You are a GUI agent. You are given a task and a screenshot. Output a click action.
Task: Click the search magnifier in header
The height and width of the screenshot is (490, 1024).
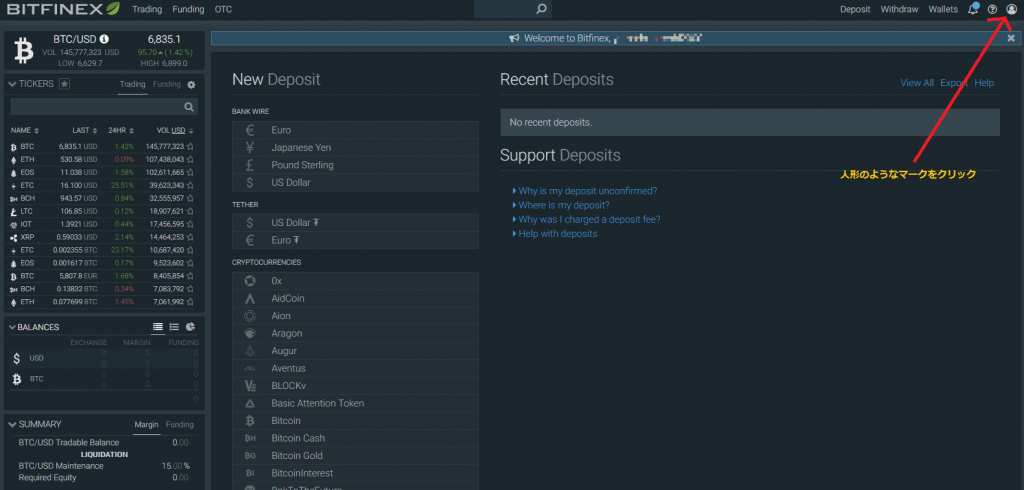coord(541,9)
